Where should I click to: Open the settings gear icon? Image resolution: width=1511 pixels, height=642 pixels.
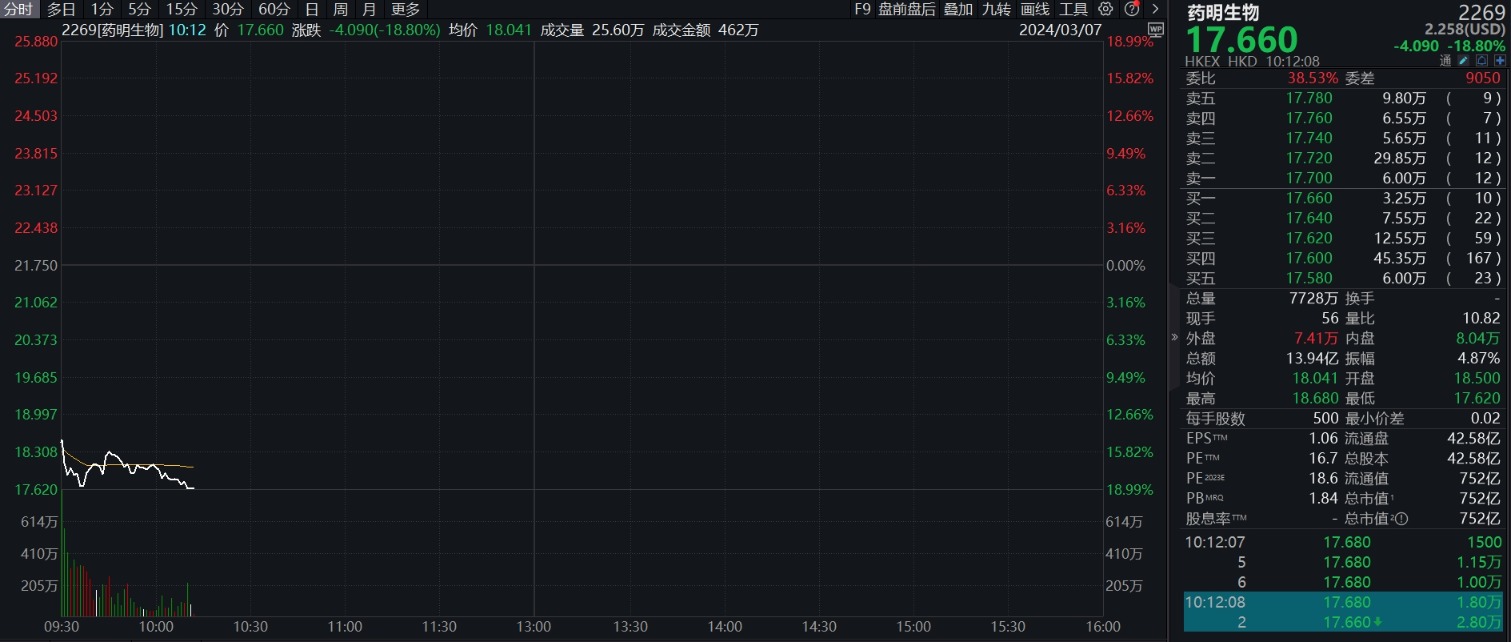(1105, 9)
